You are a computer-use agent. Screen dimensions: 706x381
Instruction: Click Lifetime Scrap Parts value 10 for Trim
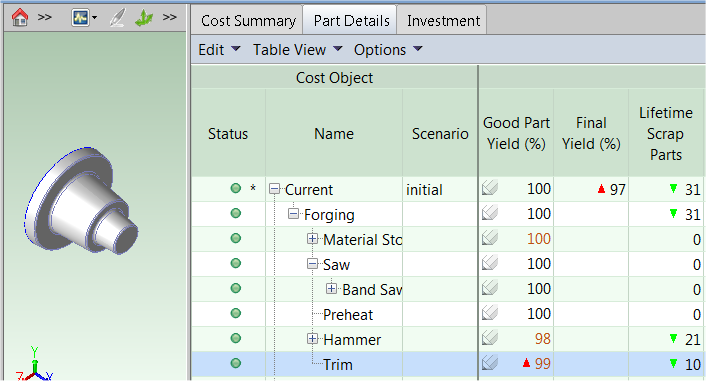(692, 365)
